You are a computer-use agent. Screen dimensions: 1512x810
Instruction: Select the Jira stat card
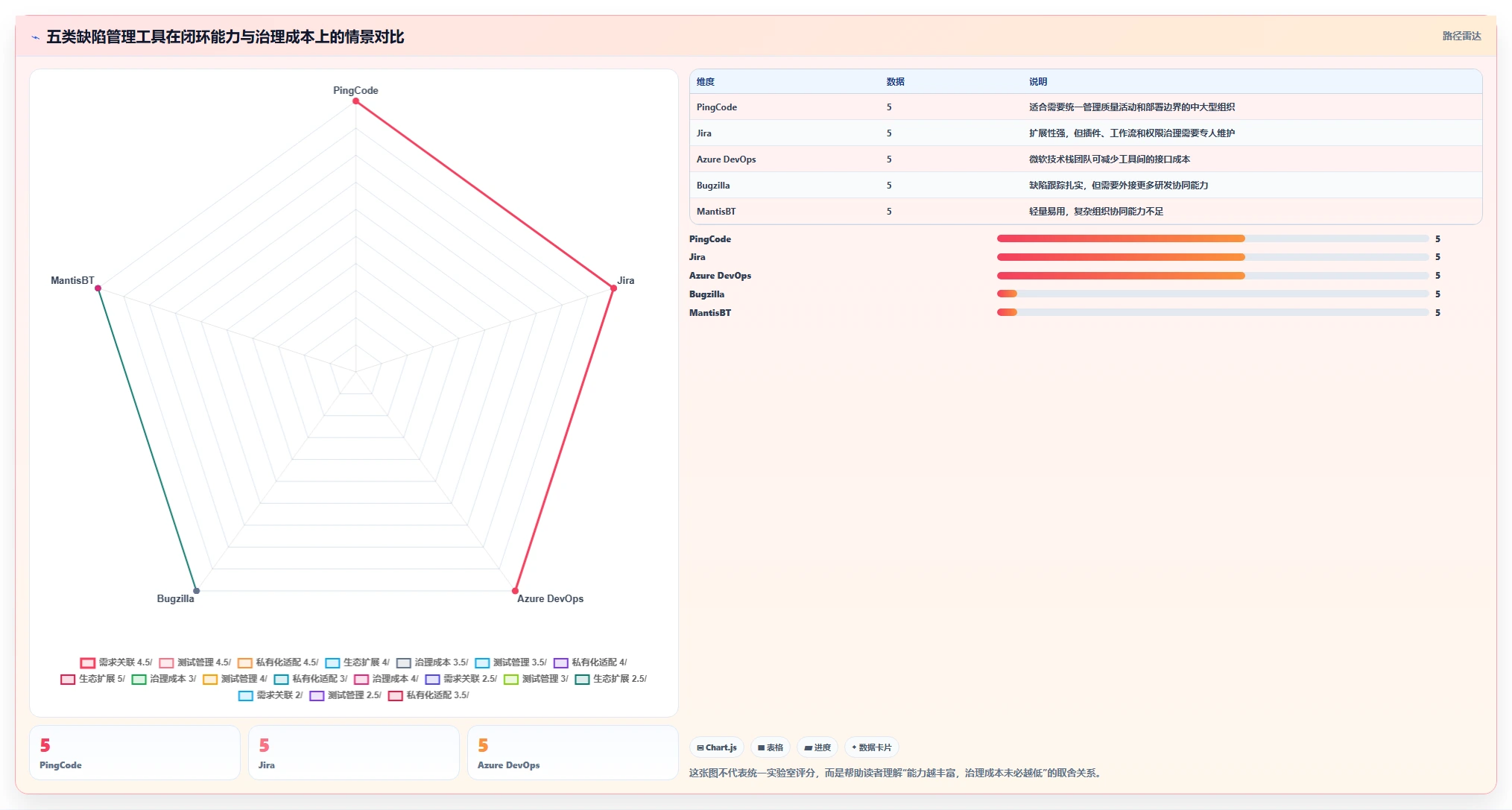coord(354,753)
